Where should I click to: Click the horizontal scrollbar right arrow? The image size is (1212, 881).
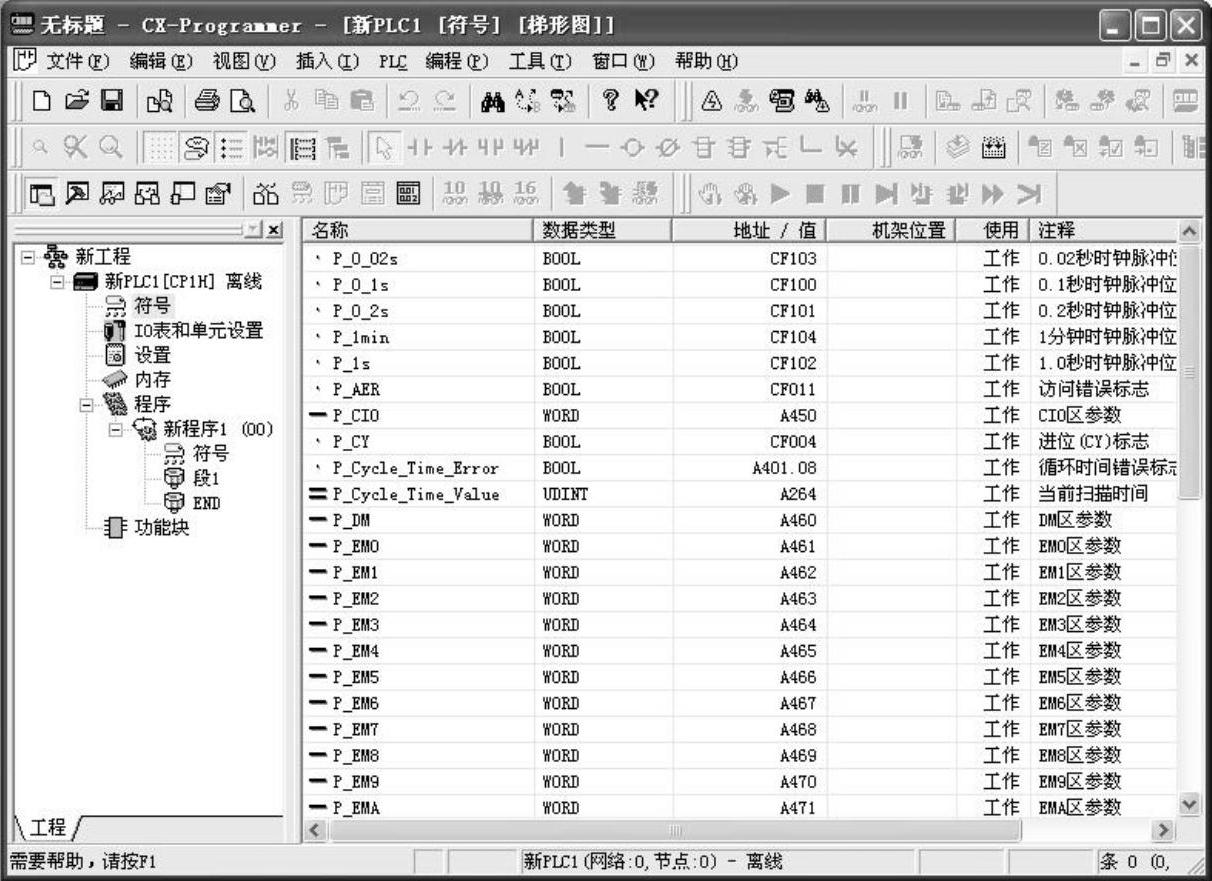1162,830
